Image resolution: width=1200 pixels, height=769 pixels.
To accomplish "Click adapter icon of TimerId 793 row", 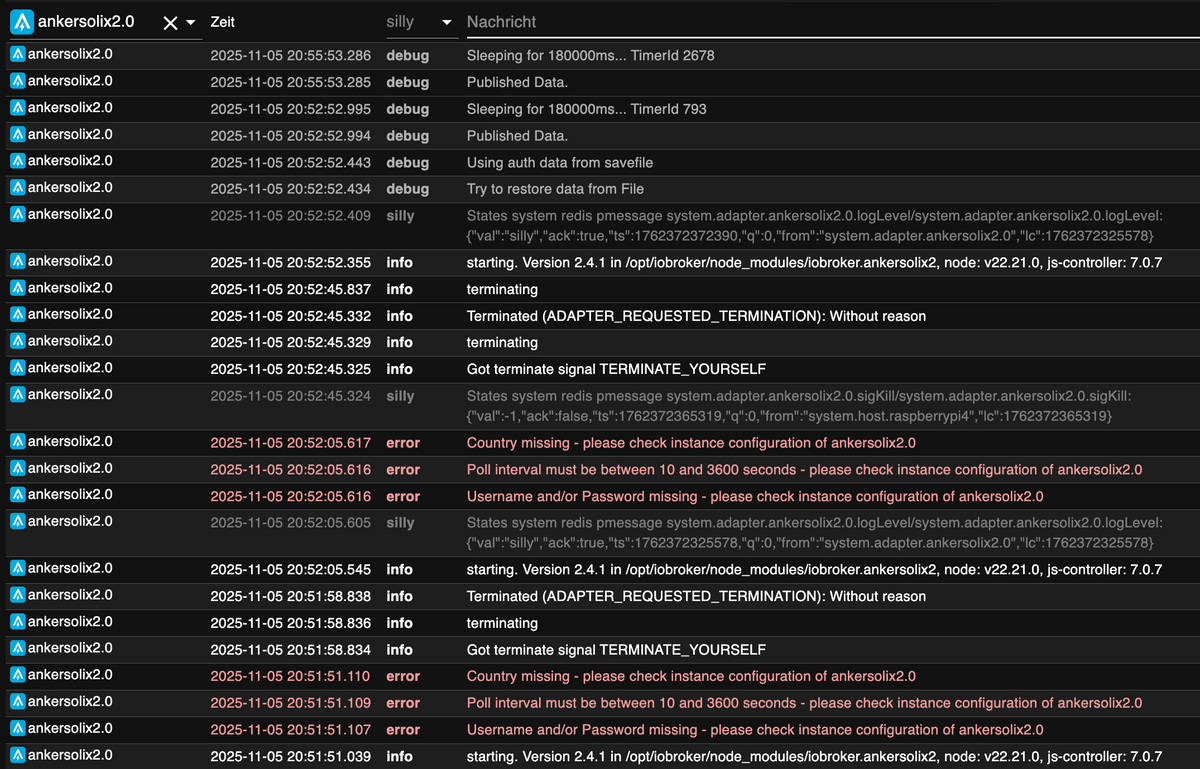I will (18, 108).
